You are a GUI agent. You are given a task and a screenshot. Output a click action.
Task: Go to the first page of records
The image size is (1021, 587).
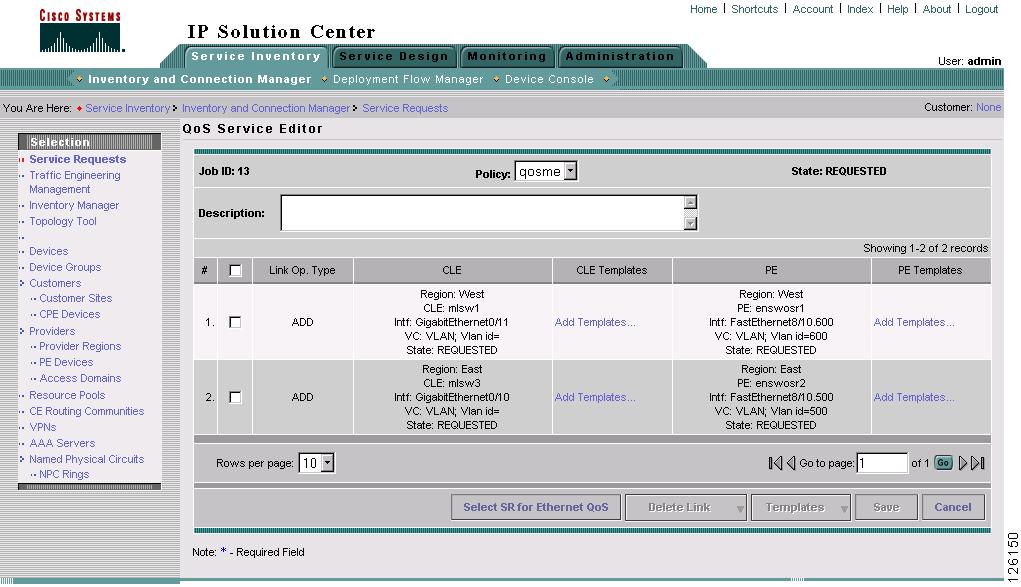775,463
